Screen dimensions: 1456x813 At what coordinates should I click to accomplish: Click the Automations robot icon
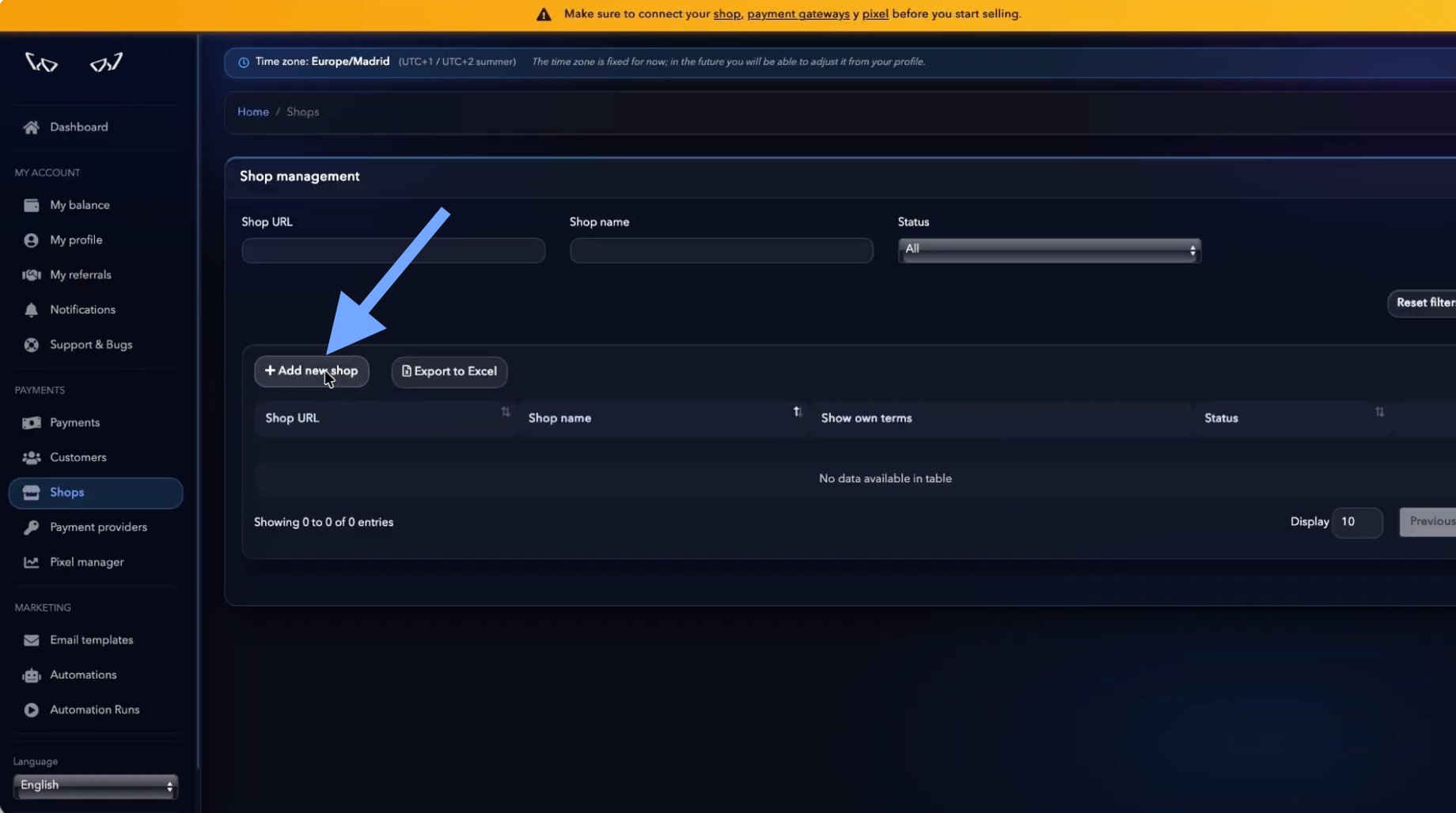click(x=31, y=675)
